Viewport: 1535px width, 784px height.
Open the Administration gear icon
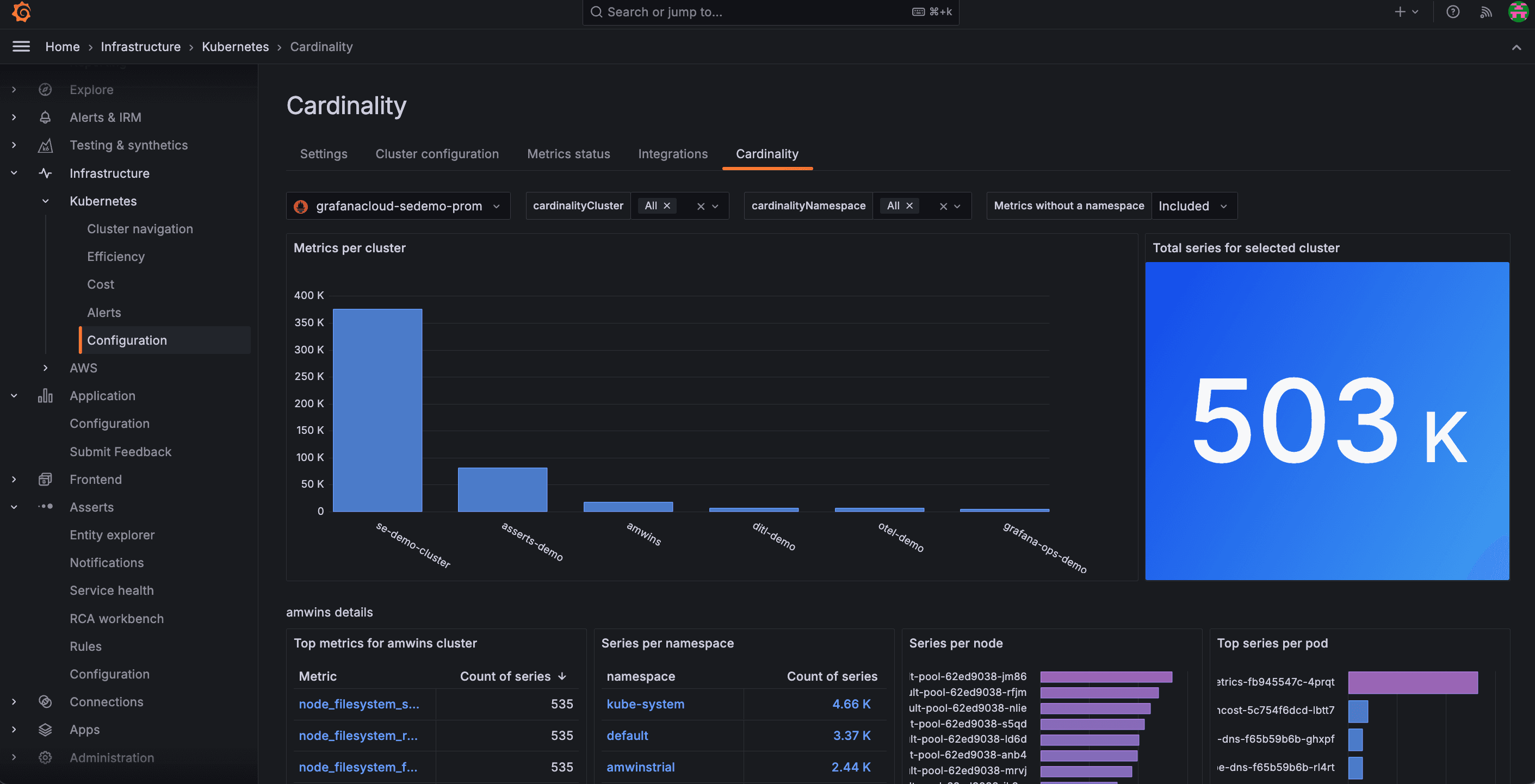[x=46, y=757]
